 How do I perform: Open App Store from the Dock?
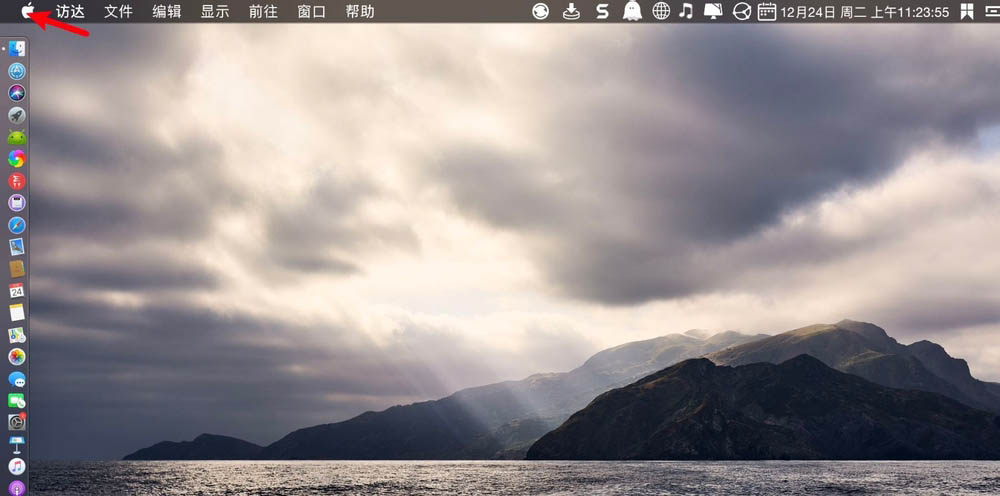[x=17, y=71]
